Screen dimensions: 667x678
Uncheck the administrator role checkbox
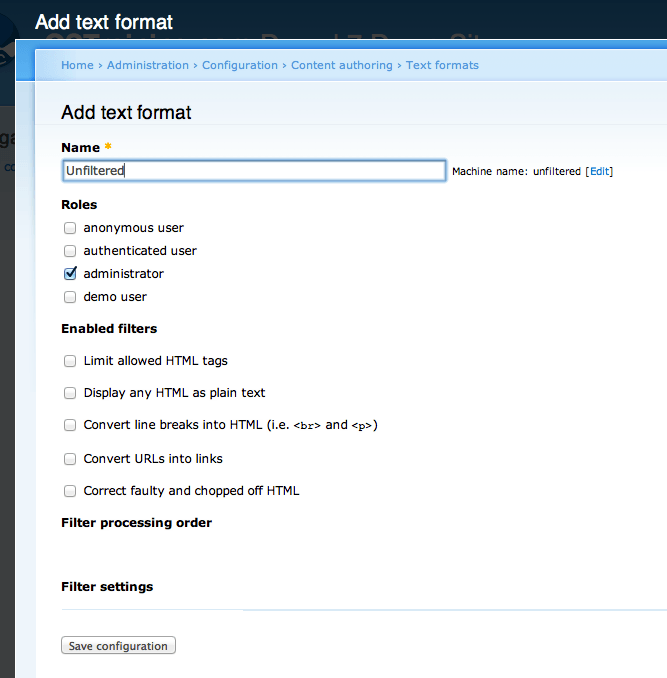[70, 274]
